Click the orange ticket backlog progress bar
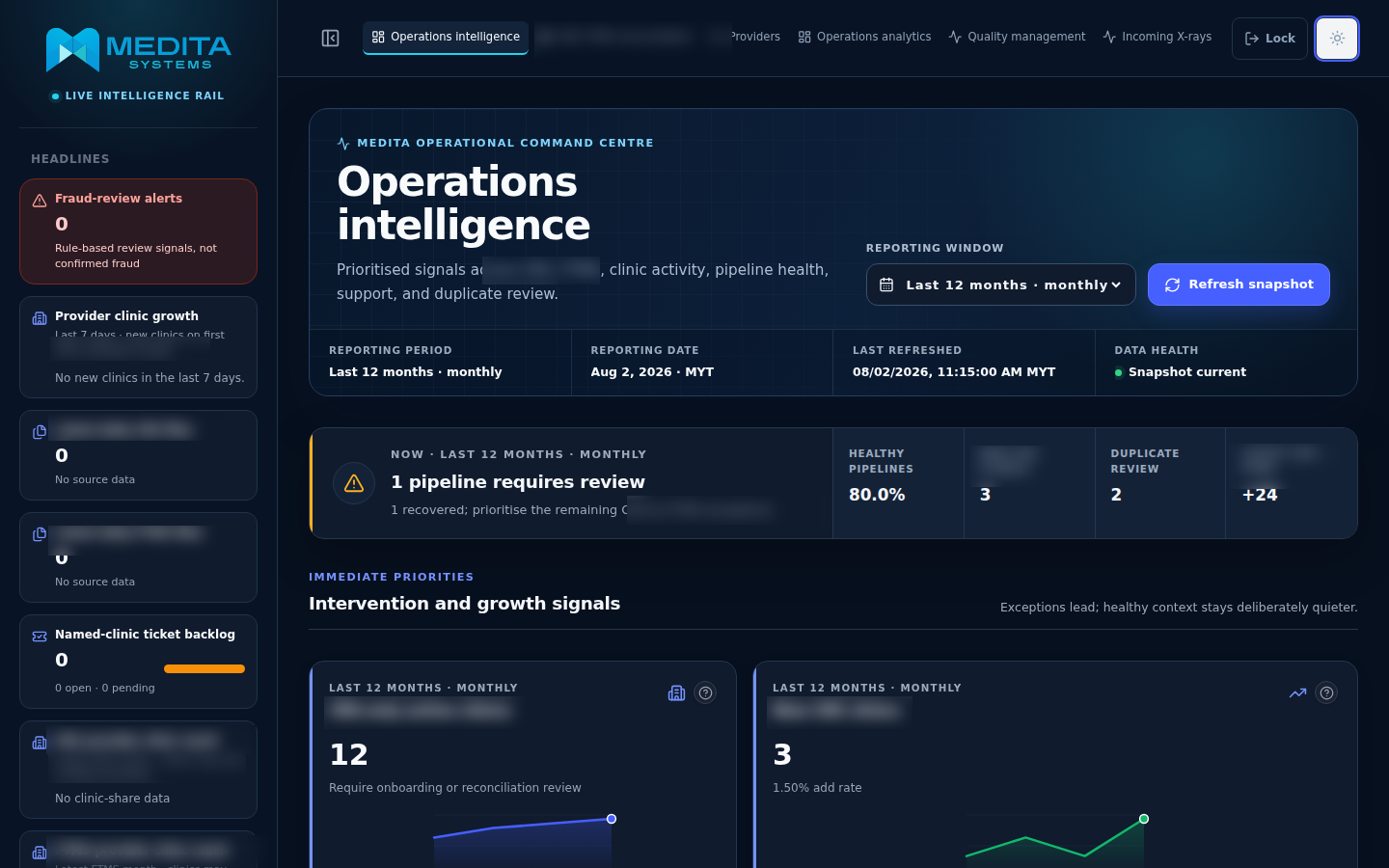This screenshot has width=1389, height=868. pyautogui.click(x=204, y=668)
